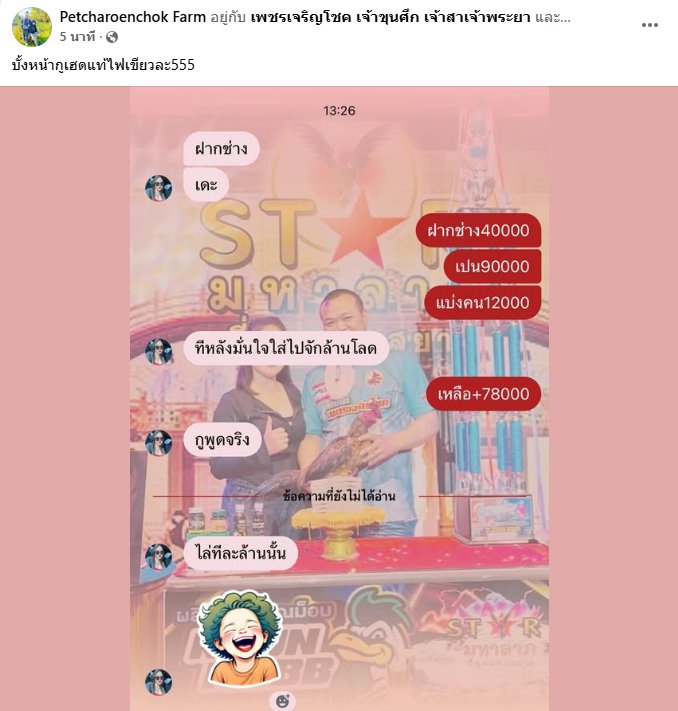Open the Petcharoenchok Farm page link
The width and height of the screenshot is (678, 711).
[x=132, y=17]
